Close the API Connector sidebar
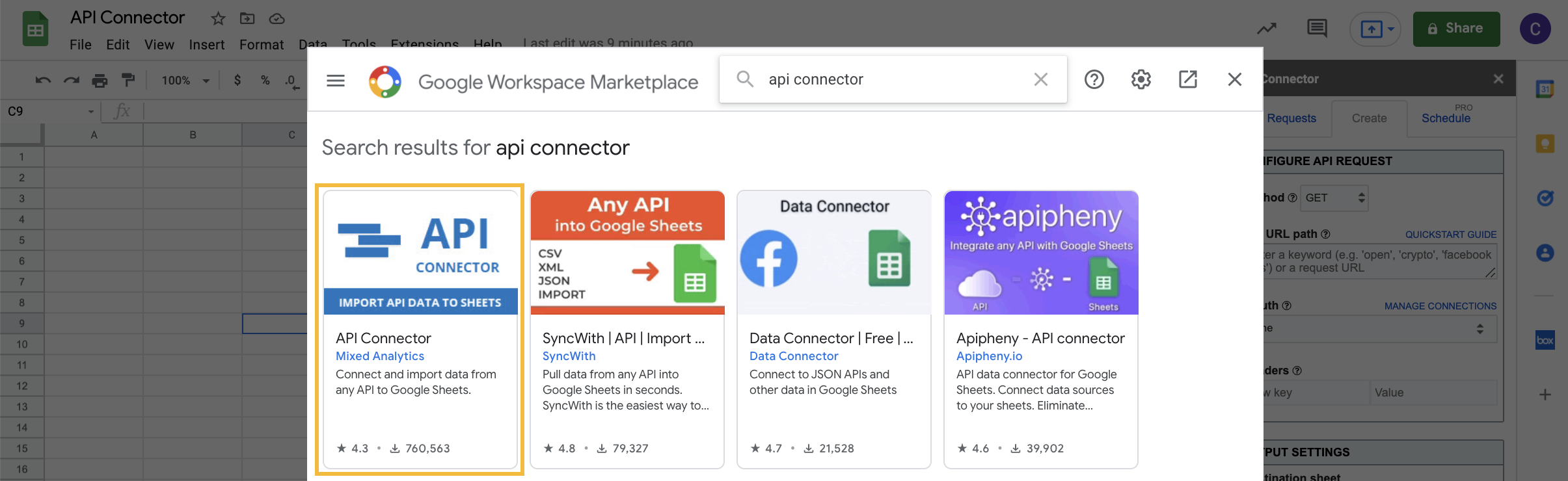 click(1498, 79)
